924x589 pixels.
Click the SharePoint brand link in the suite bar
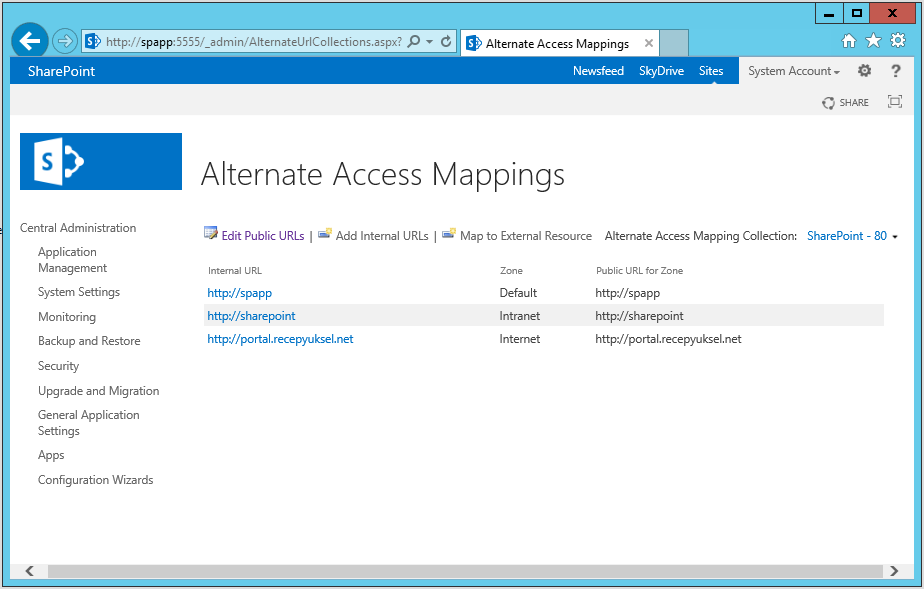point(61,71)
